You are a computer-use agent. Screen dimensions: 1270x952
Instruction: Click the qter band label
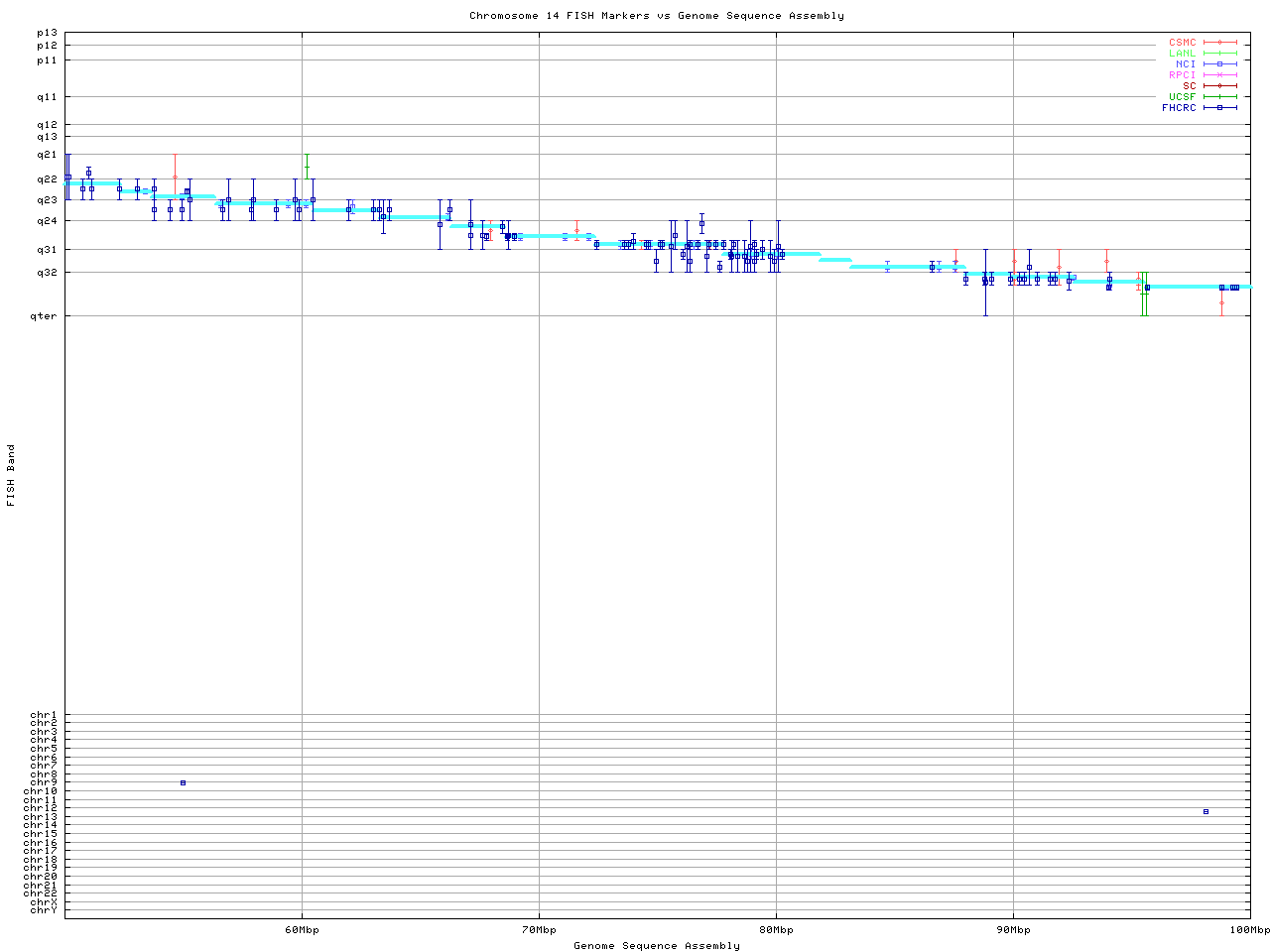pos(46,316)
